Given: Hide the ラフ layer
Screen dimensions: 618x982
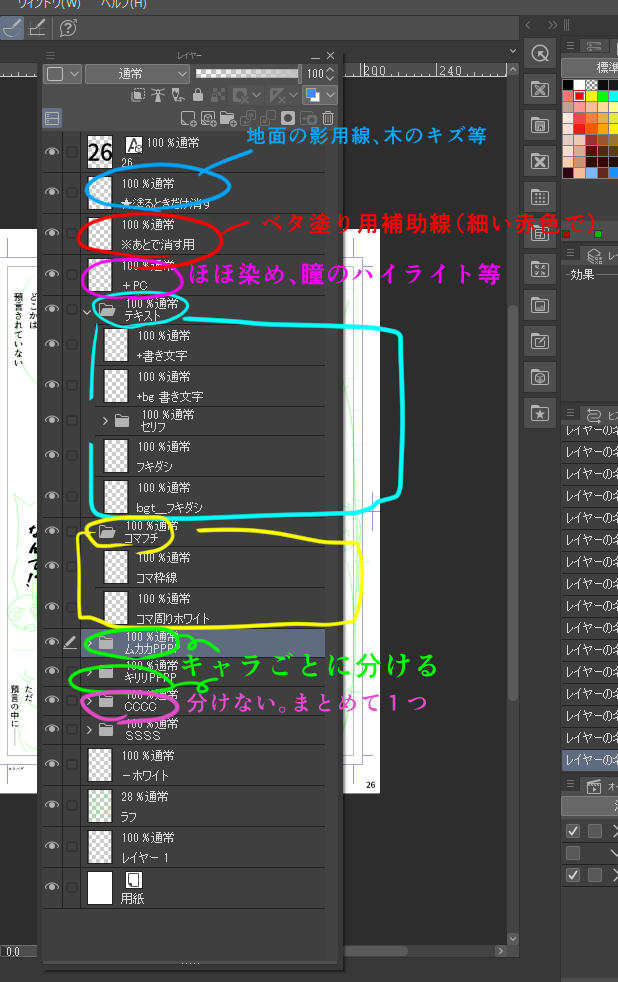Looking at the screenshot, I should click(x=51, y=806).
